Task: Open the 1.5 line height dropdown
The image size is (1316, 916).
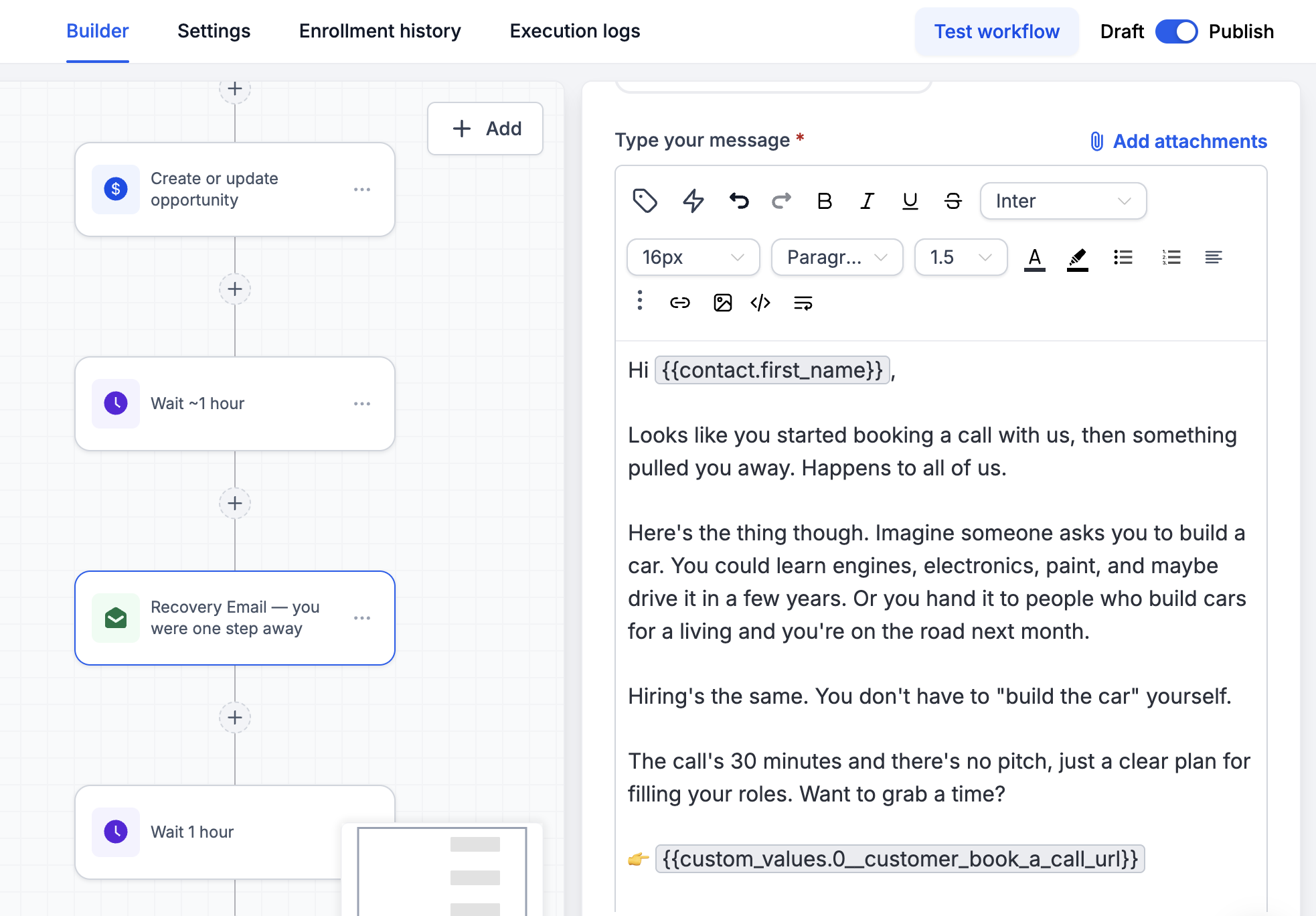Action: tap(961, 257)
